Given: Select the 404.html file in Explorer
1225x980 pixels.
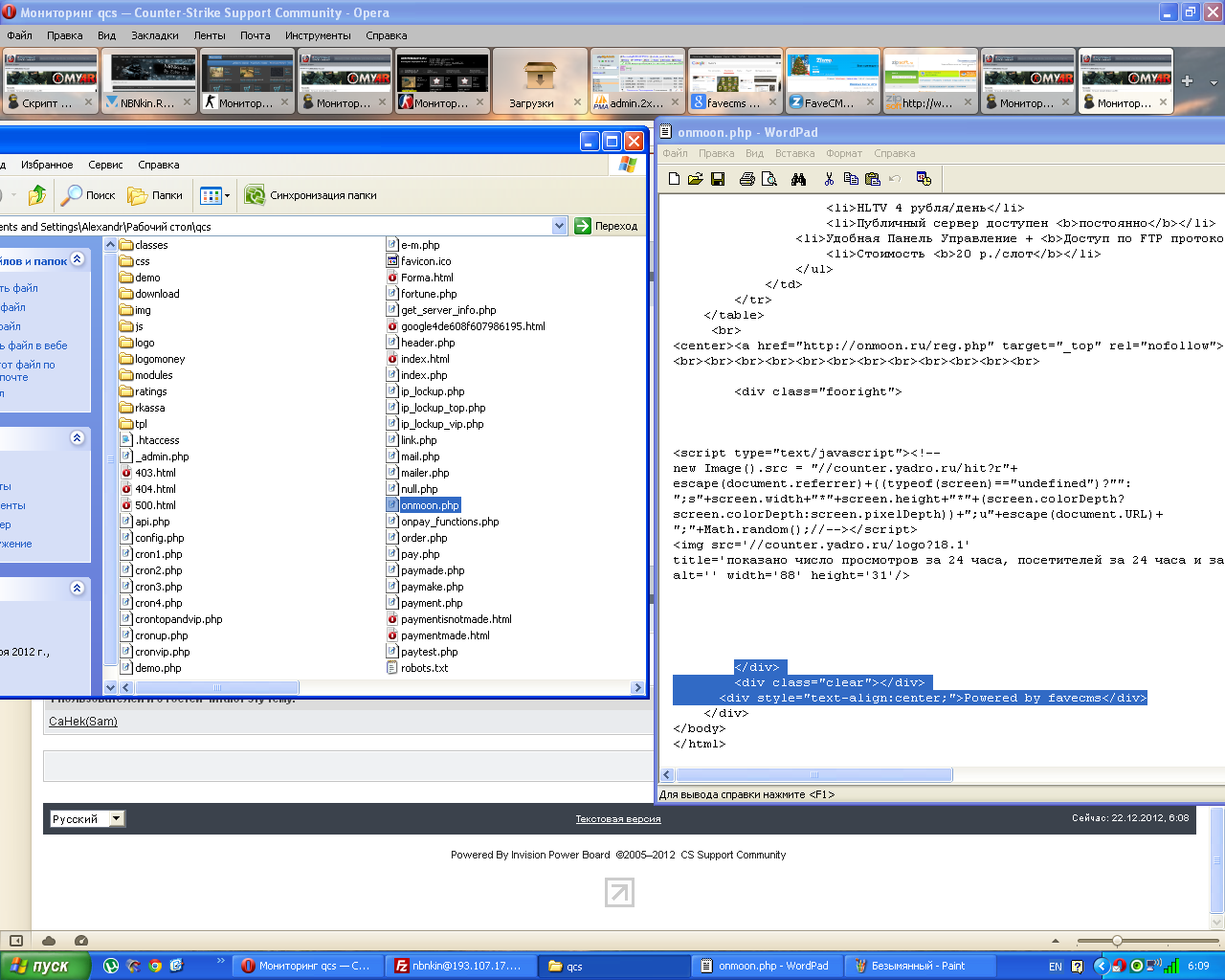Looking at the screenshot, I should [x=148, y=489].
